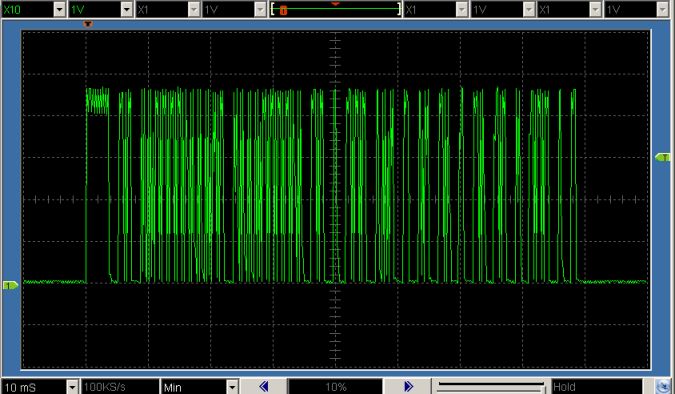Click the channel 1 ground level marker

point(11,285)
